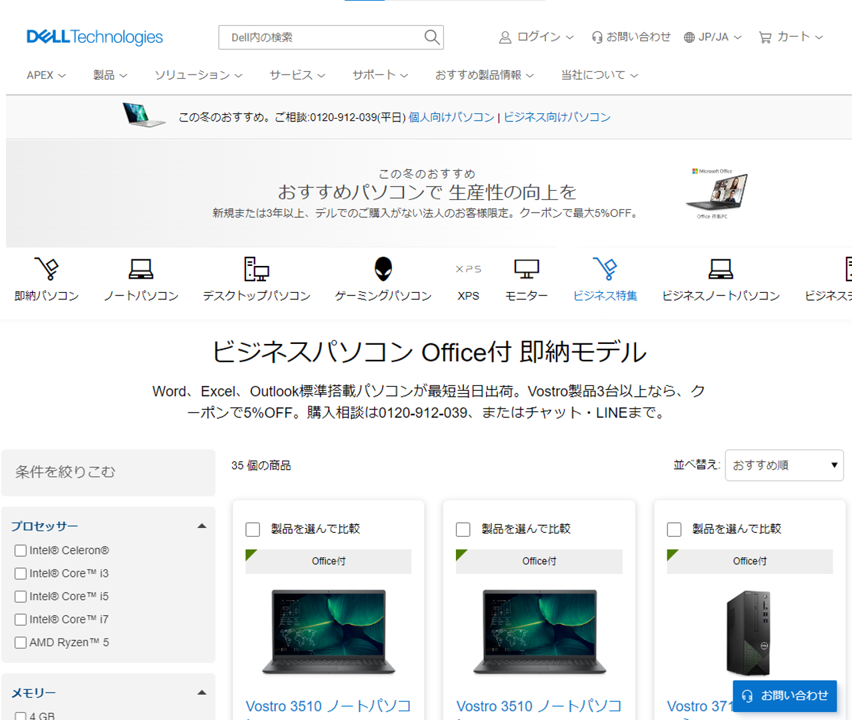Click the Dell Technologies logo
This screenshot has width=852, height=720.
95,37
